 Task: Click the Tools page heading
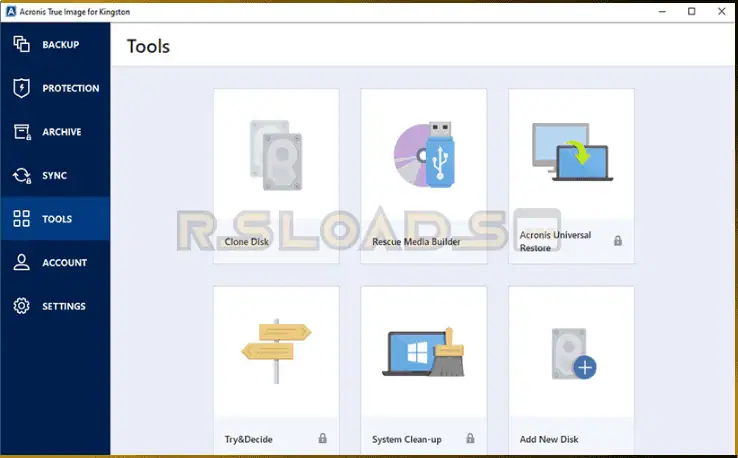tap(148, 46)
